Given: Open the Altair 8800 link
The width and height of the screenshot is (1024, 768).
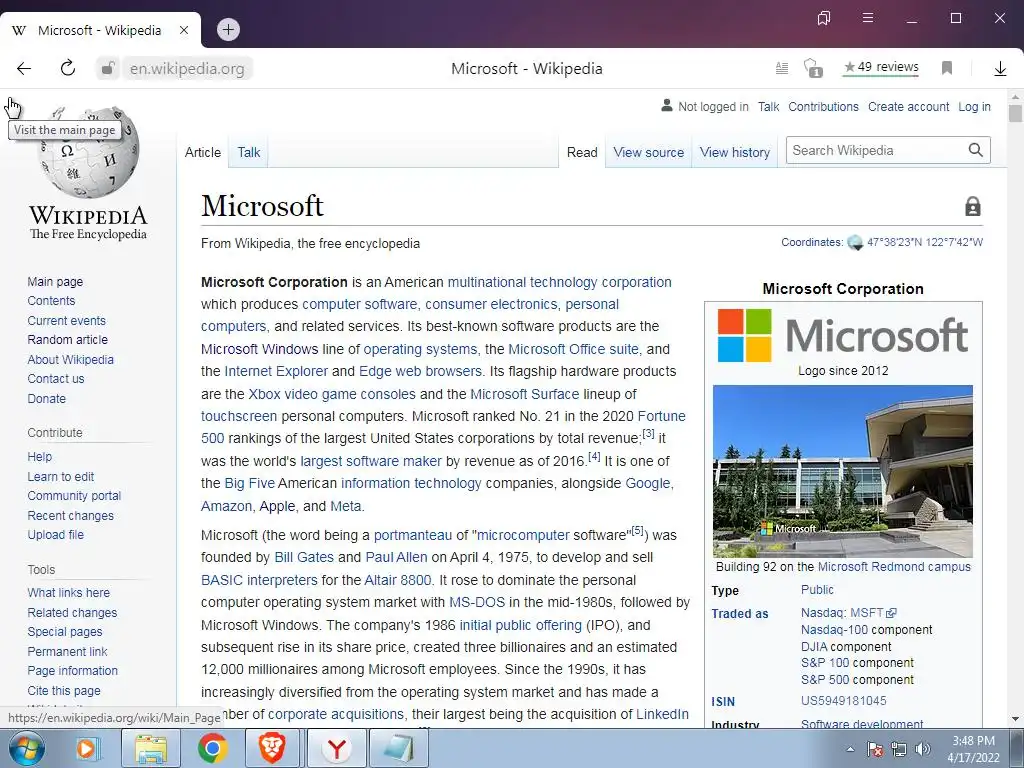Looking at the screenshot, I should [398, 580].
